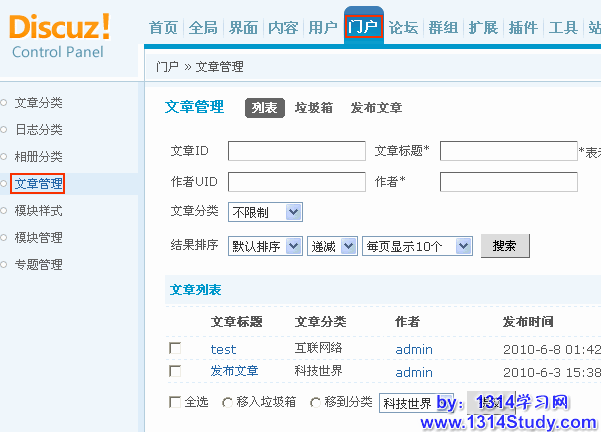Open 模块管理 in the sidebar
The width and height of the screenshot is (601, 432).
(x=38, y=237)
